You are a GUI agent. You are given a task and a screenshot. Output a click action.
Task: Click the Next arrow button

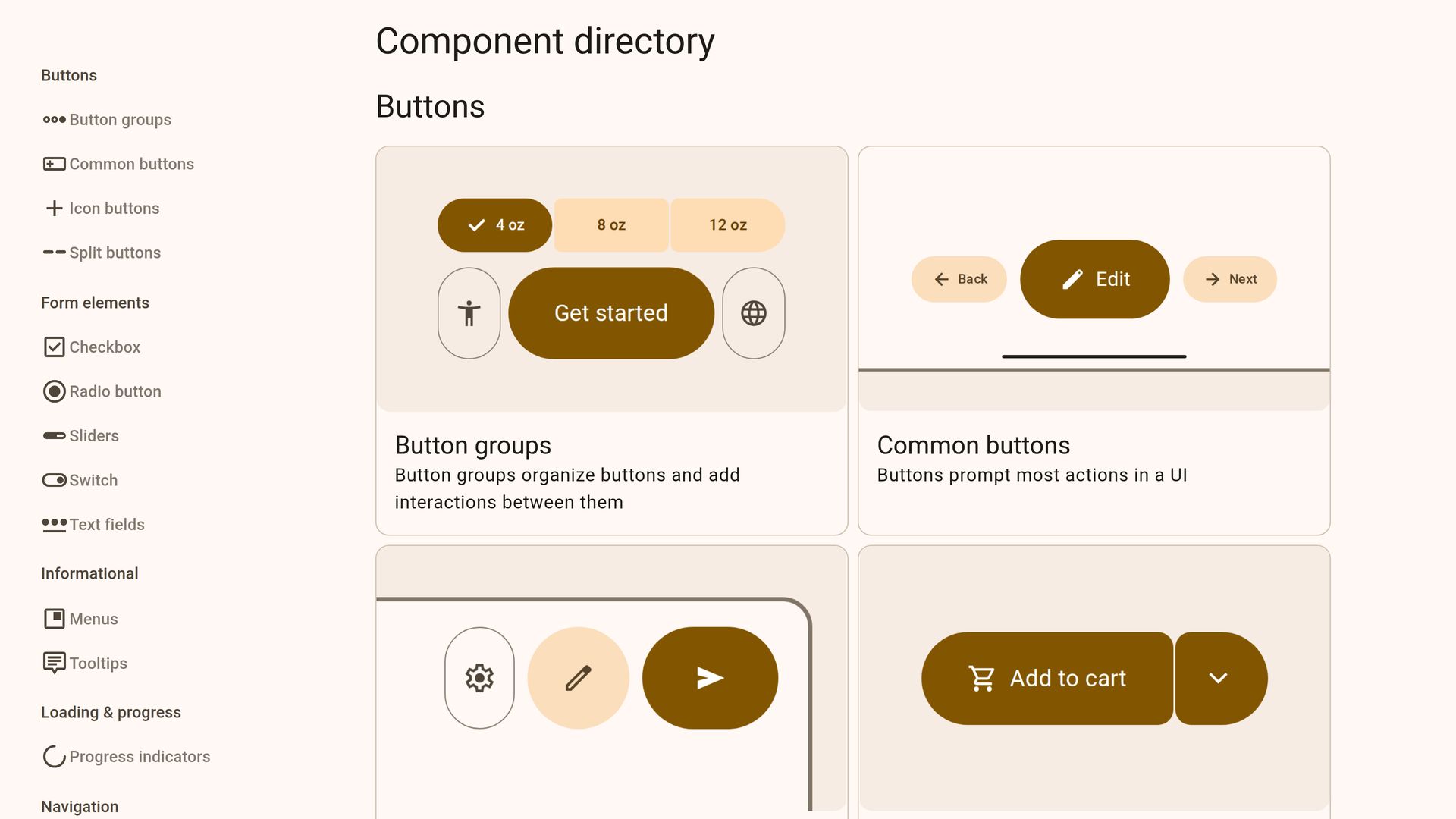1230,279
